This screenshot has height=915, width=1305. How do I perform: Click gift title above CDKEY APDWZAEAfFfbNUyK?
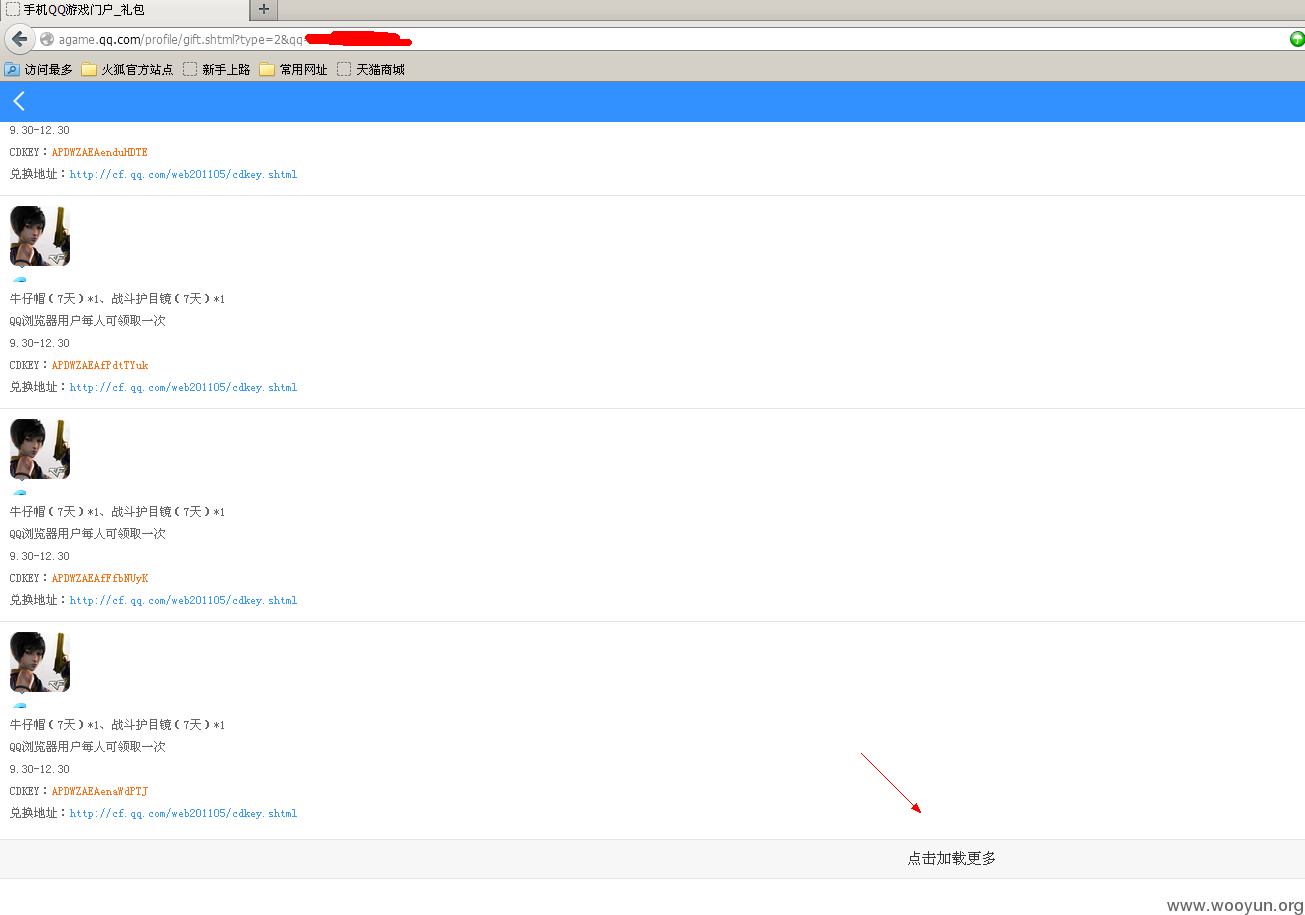(117, 512)
